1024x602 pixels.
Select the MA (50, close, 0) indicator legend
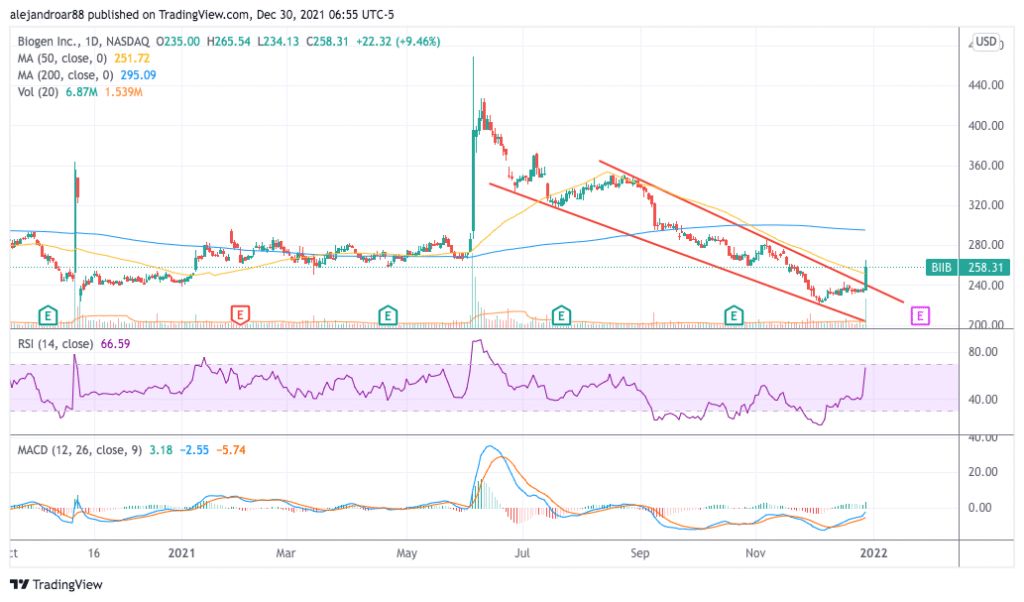click(x=62, y=58)
